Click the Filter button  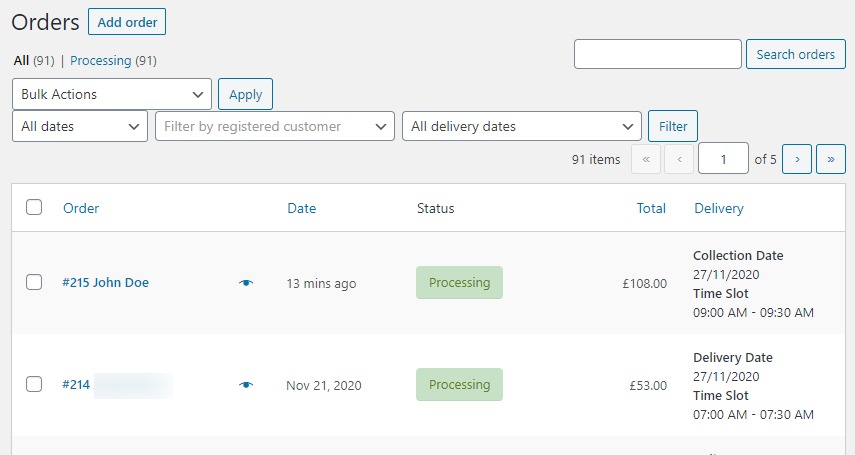pyautogui.click(x=673, y=127)
